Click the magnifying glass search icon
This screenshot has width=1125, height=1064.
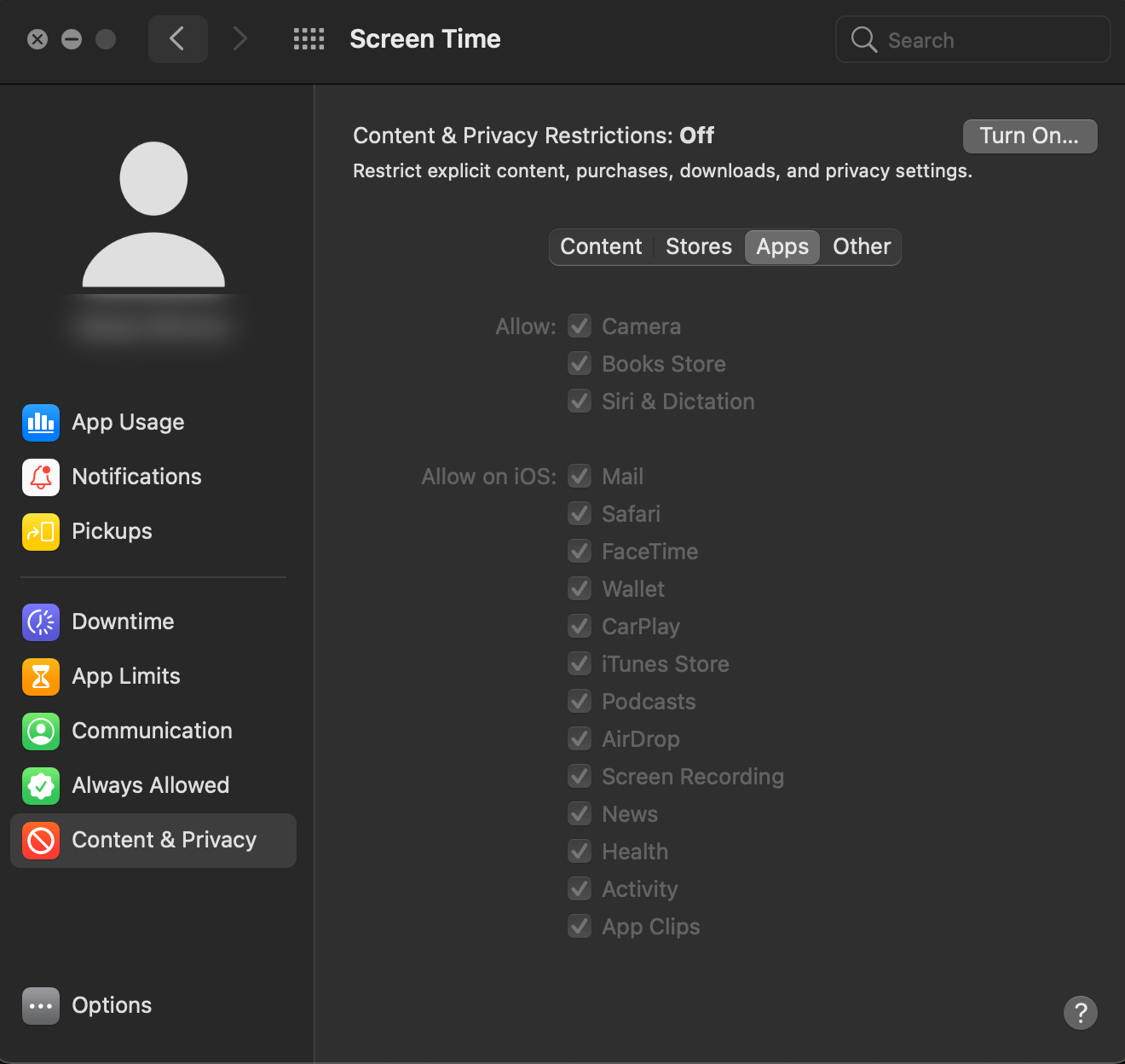[863, 39]
